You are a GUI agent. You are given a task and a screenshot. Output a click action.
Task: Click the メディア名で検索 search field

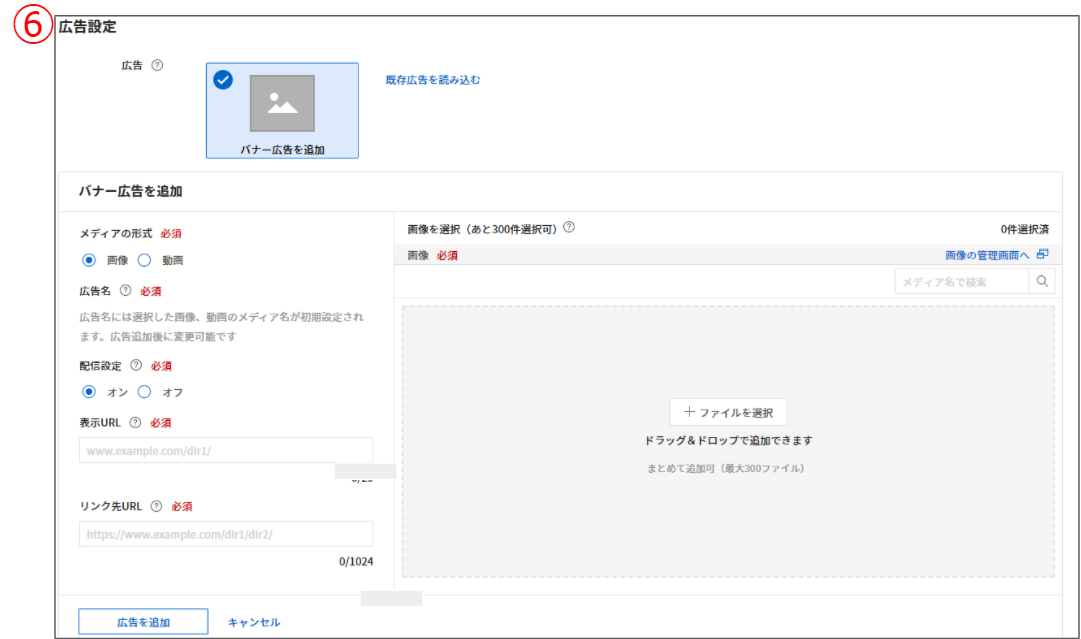(961, 282)
